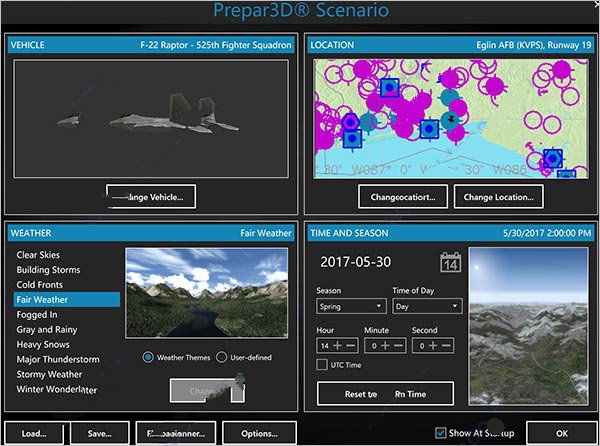Uncheck the Show At Startup checkbox

click(x=440, y=433)
